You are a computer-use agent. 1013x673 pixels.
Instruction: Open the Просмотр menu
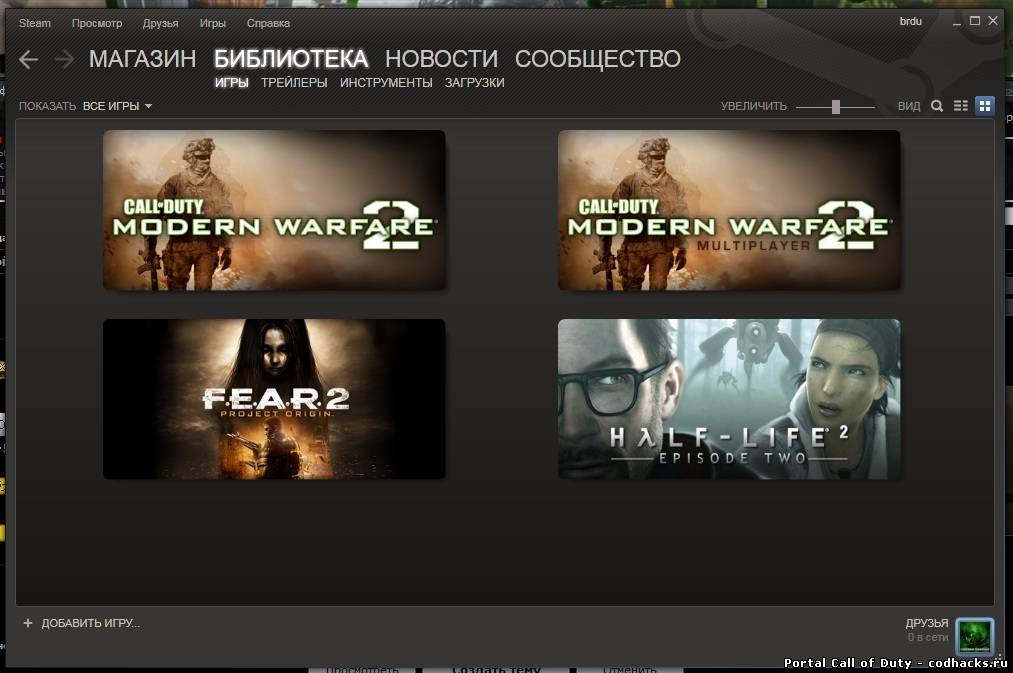click(97, 23)
